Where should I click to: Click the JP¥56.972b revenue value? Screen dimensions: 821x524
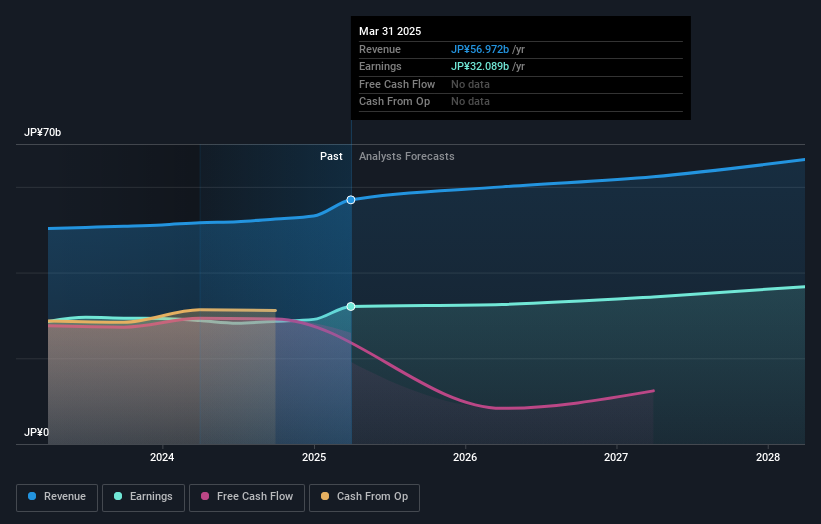click(x=480, y=49)
